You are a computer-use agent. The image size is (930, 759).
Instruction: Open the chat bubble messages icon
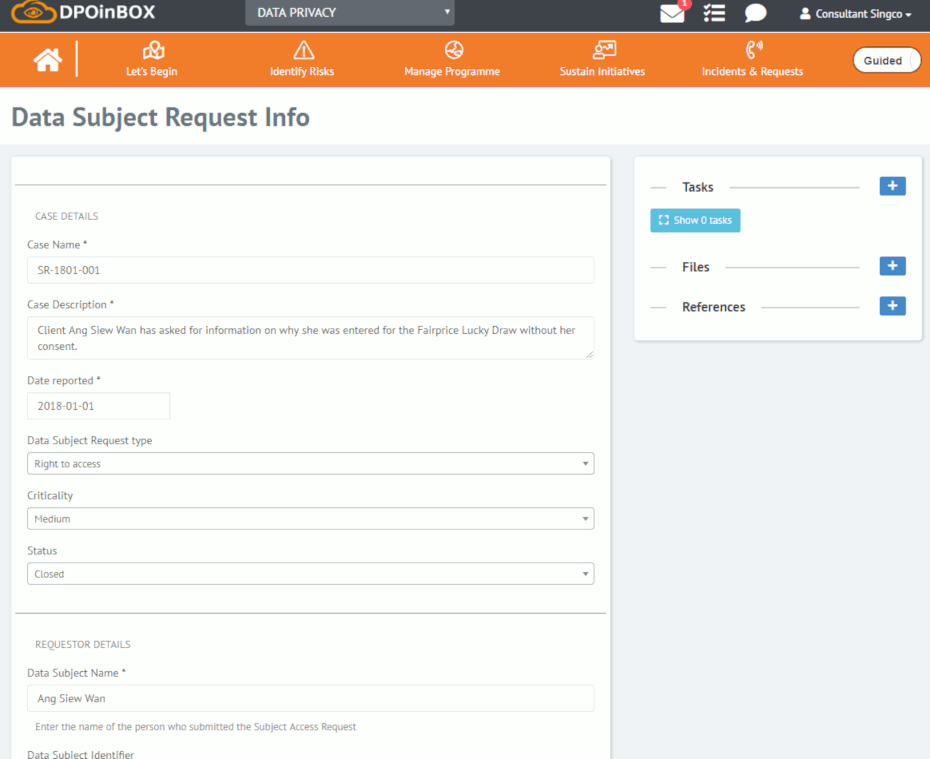coord(755,14)
